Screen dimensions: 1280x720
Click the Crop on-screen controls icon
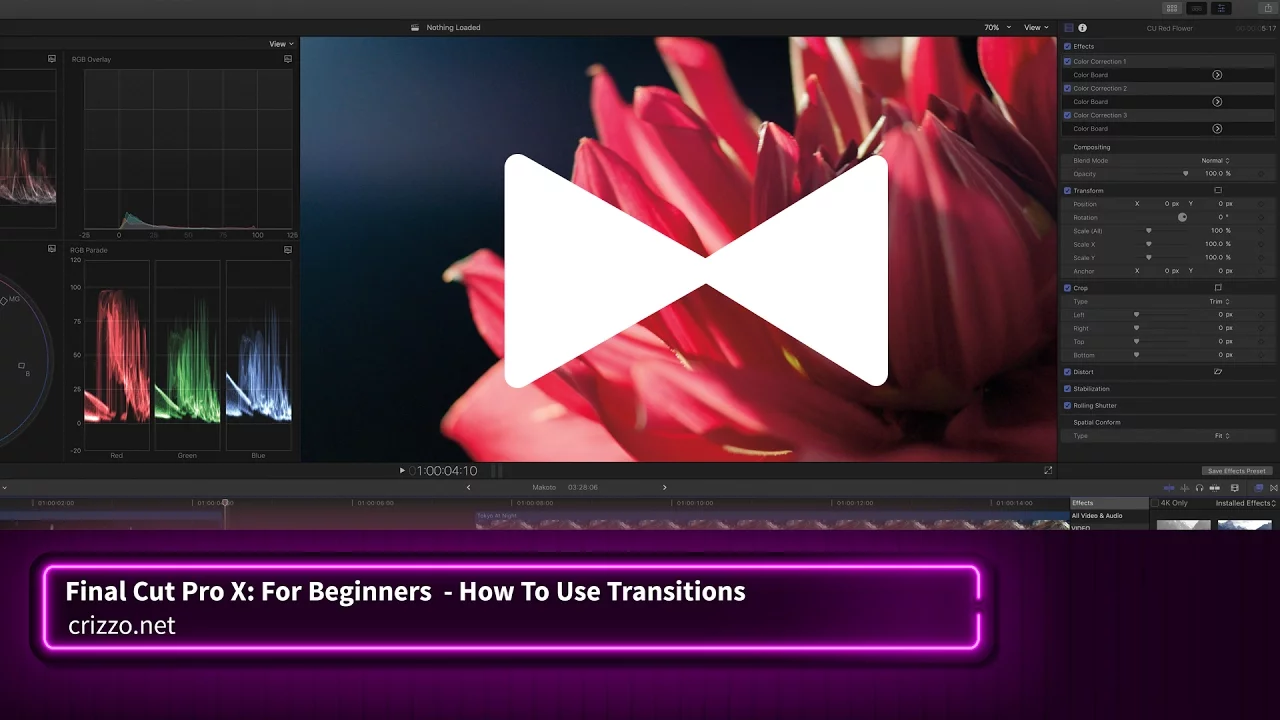(x=1218, y=288)
